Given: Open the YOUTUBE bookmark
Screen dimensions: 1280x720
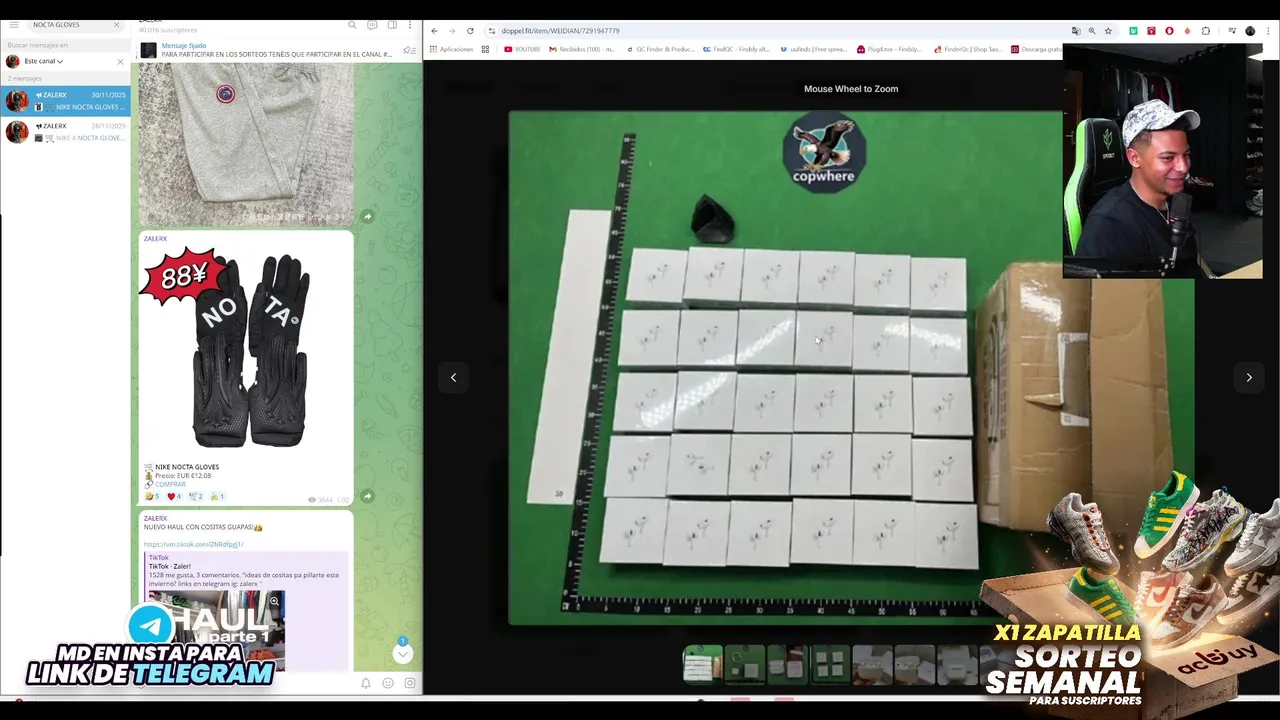Looking at the screenshot, I should pos(522,49).
